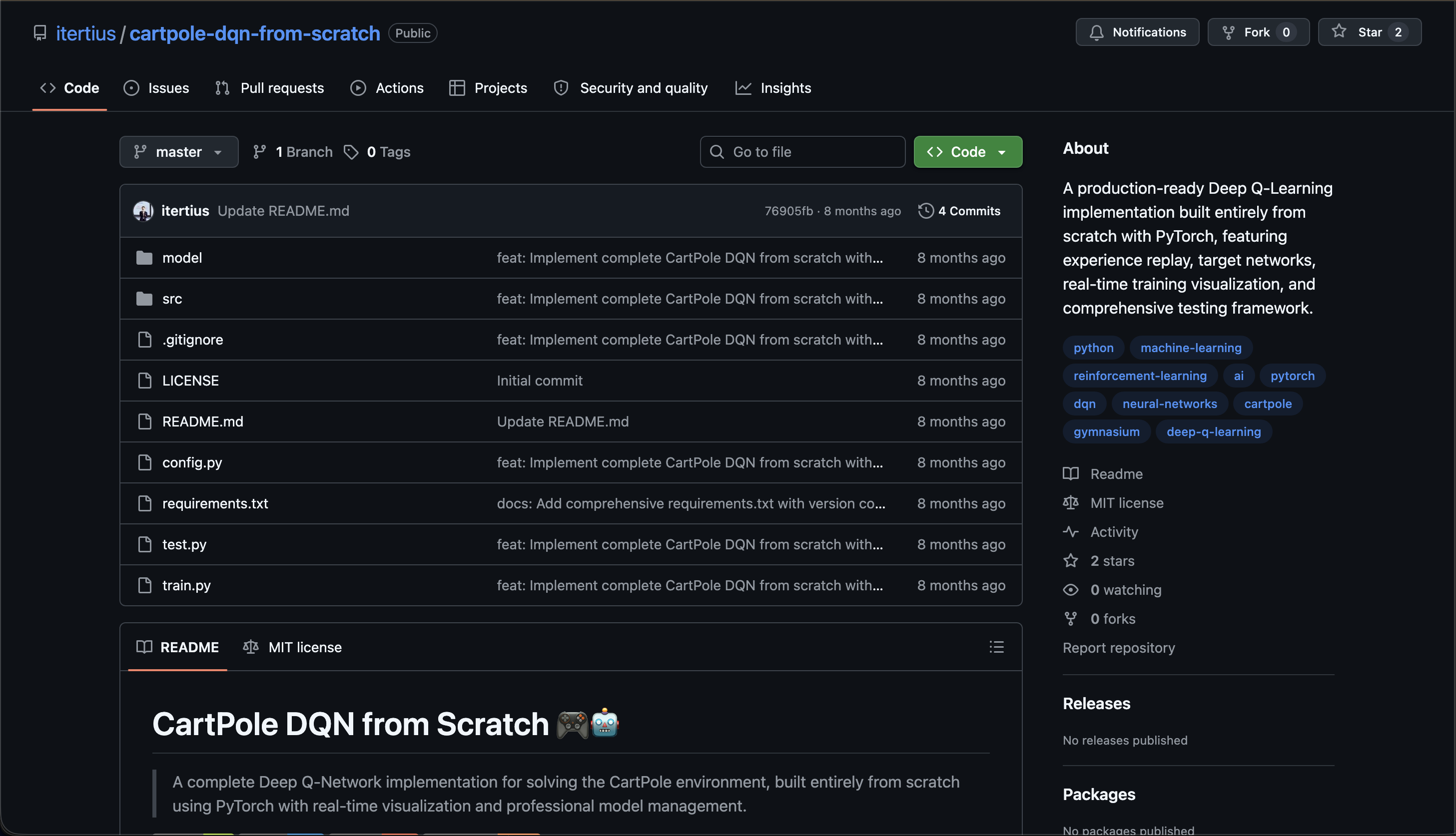Click the Fork button
Screen dimensions: 1456x836
click(1259, 32)
